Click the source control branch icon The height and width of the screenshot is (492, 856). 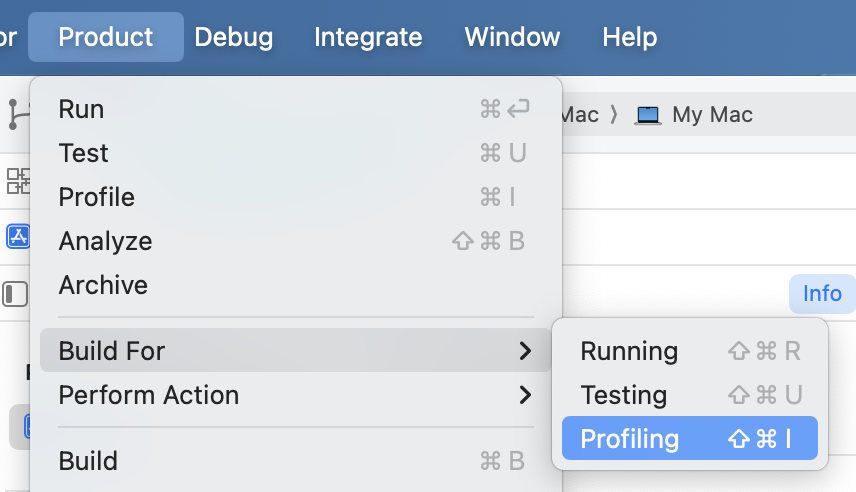pyautogui.click(x=17, y=114)
